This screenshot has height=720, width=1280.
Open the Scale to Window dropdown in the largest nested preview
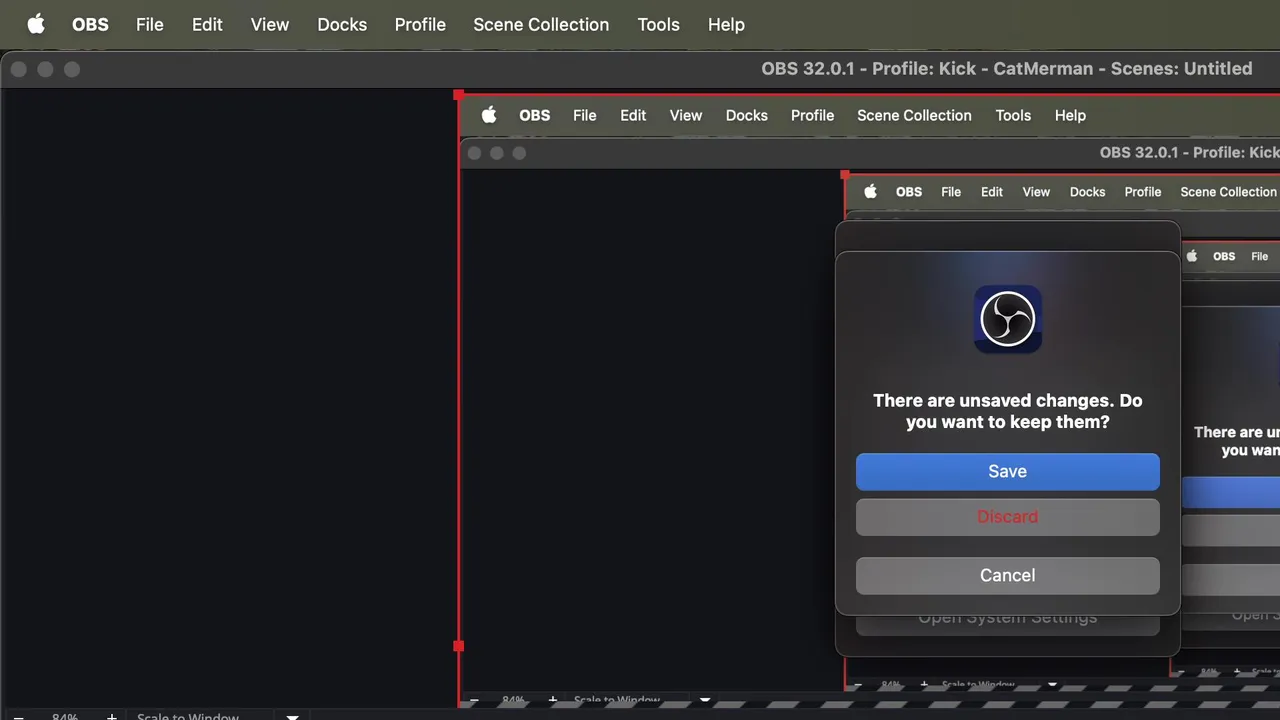click(705, 700)
